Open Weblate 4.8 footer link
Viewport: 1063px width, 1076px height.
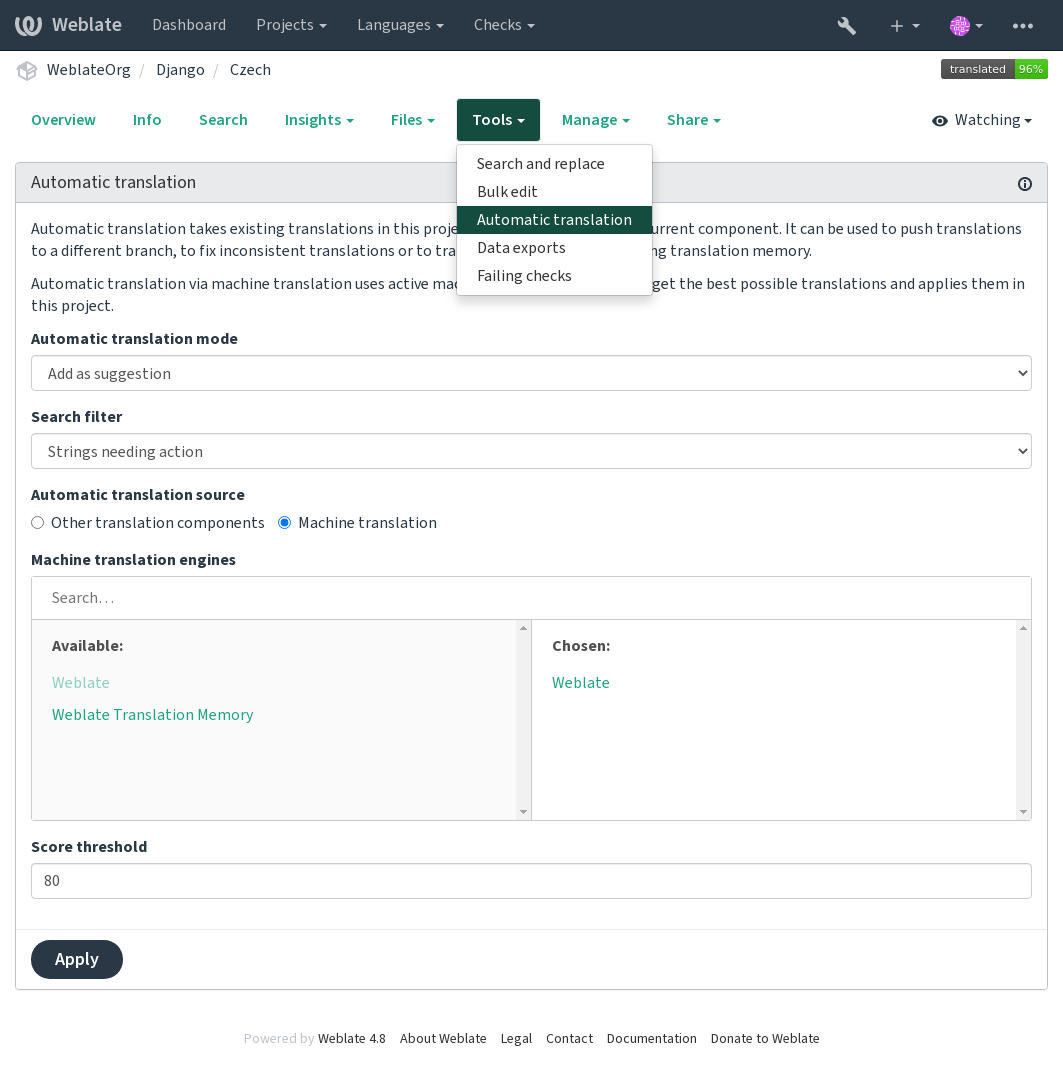point(352,1039)
